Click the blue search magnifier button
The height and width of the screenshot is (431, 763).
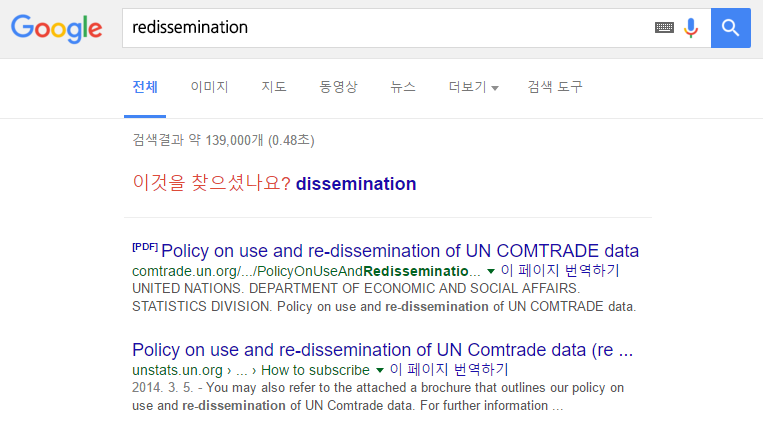pyautogui.click(x=730, y=28)
